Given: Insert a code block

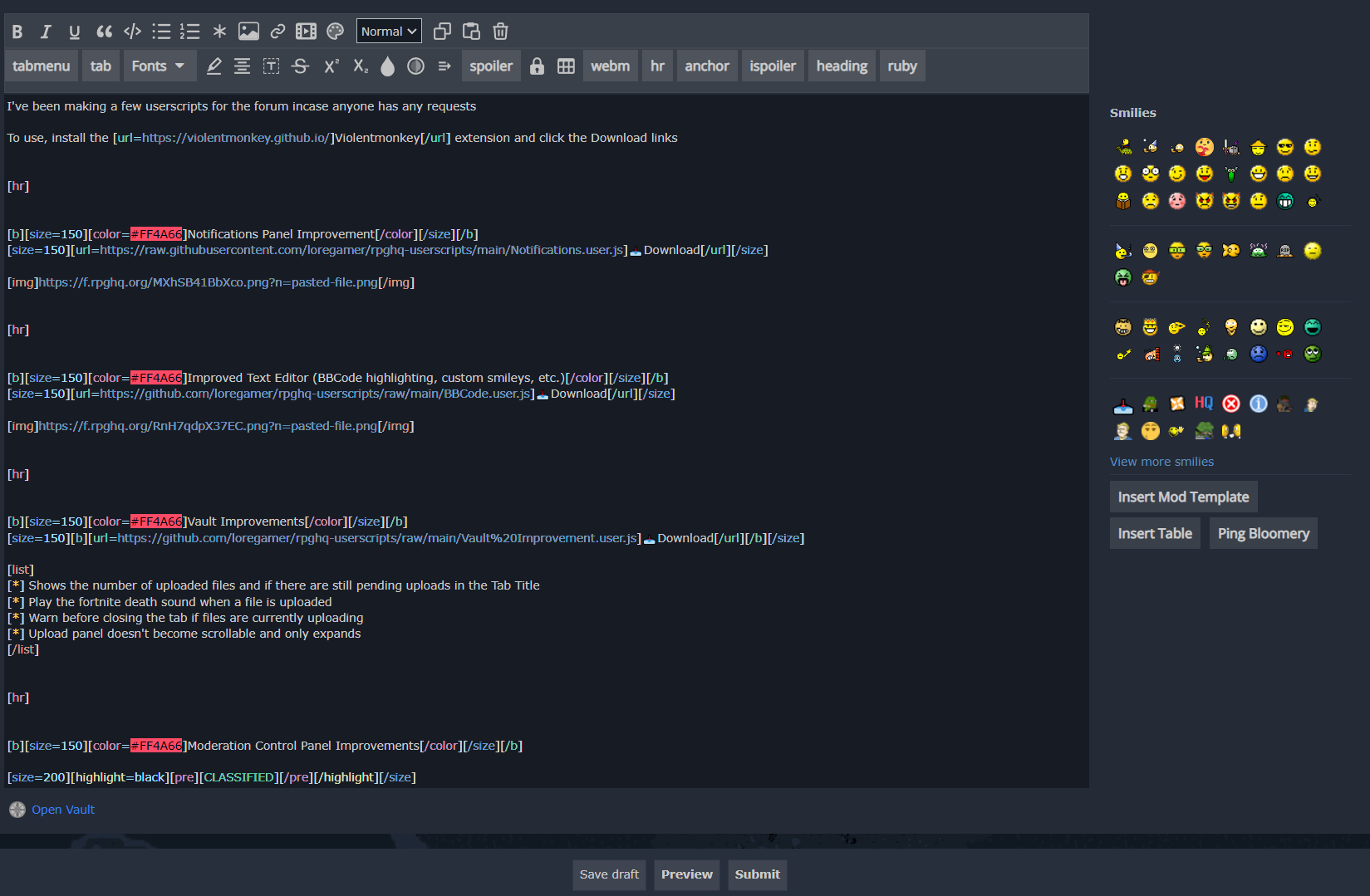Looking at the screenshot, I should click(132, 32).
